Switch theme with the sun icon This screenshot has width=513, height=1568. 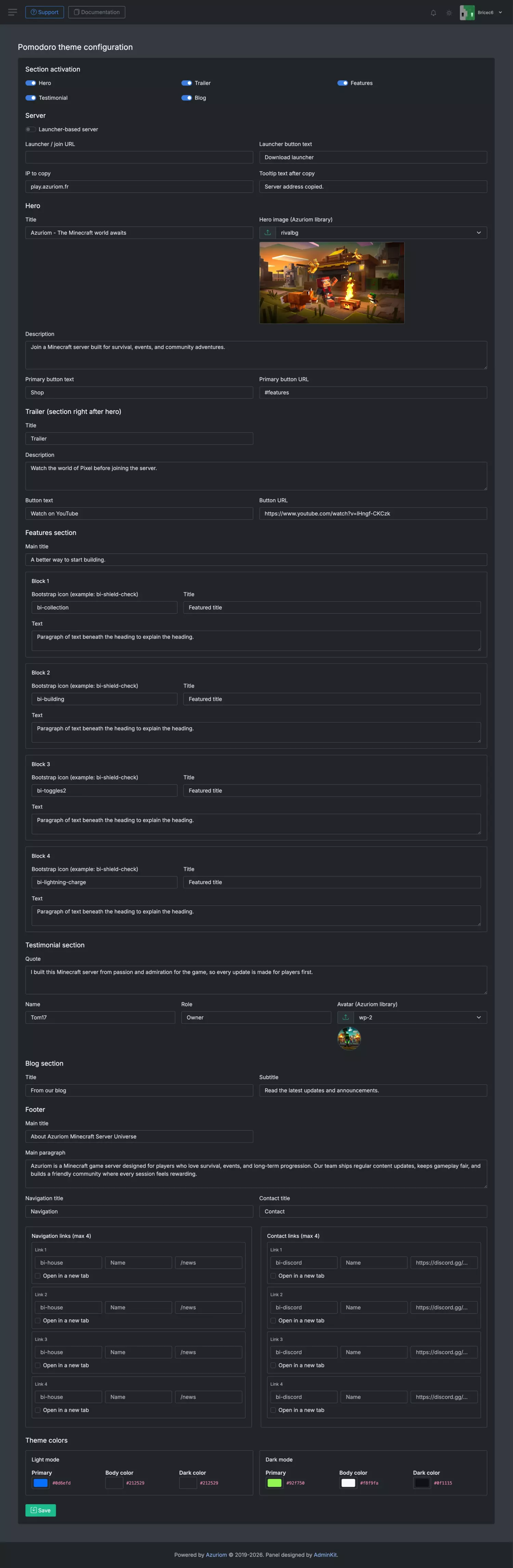point(449,13)
